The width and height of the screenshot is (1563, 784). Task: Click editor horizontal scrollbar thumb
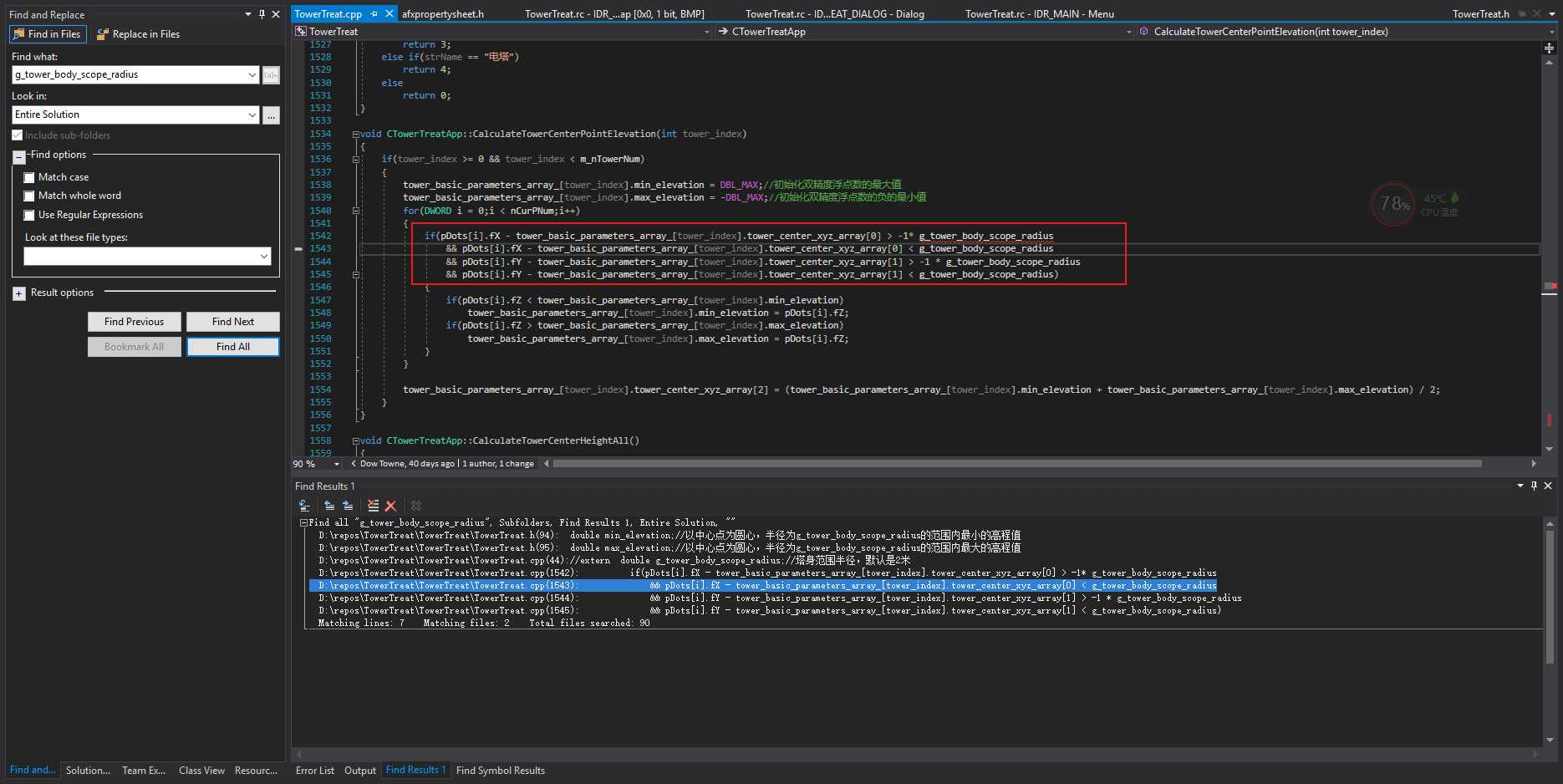pos(1017,464)
